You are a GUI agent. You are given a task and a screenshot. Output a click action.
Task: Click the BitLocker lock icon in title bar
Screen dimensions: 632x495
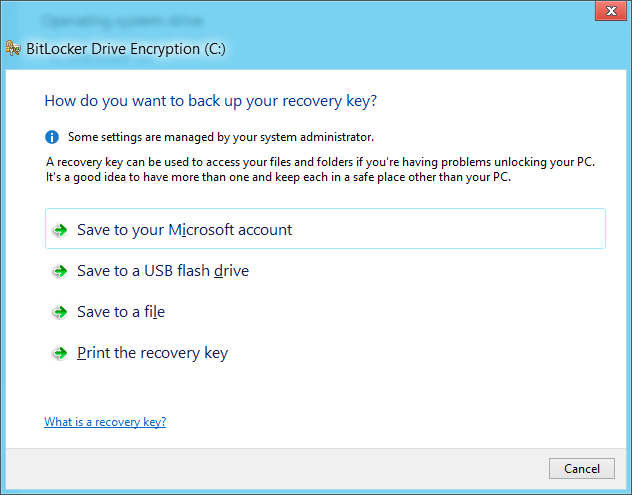click(x=11, y=46)
